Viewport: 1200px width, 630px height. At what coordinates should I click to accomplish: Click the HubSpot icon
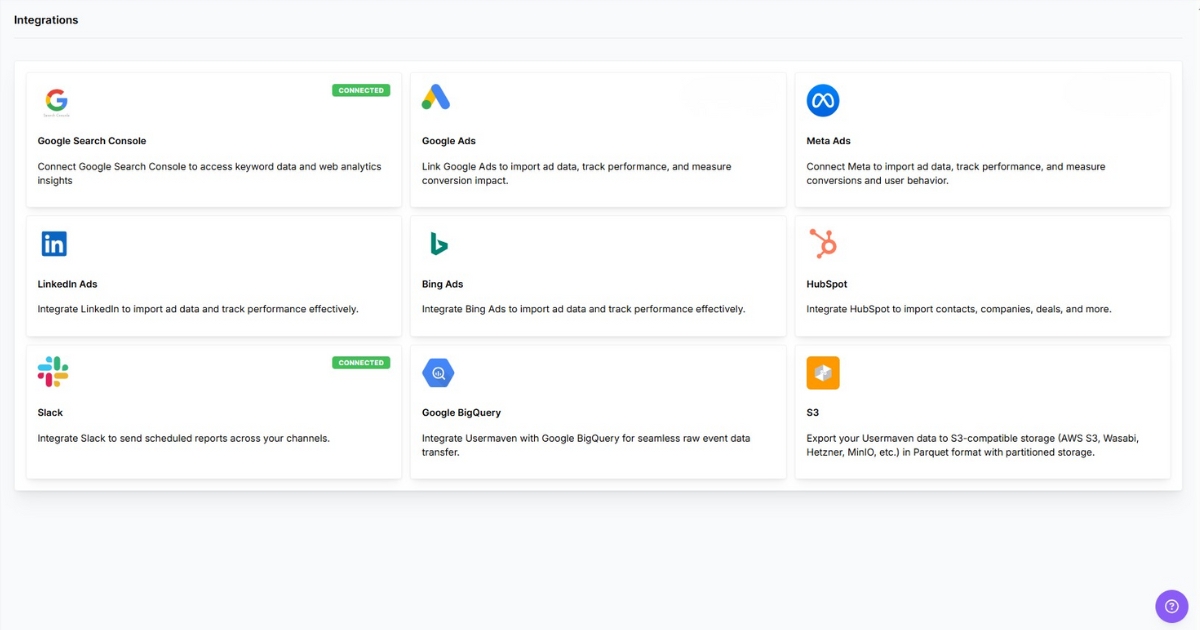[822, 242]
